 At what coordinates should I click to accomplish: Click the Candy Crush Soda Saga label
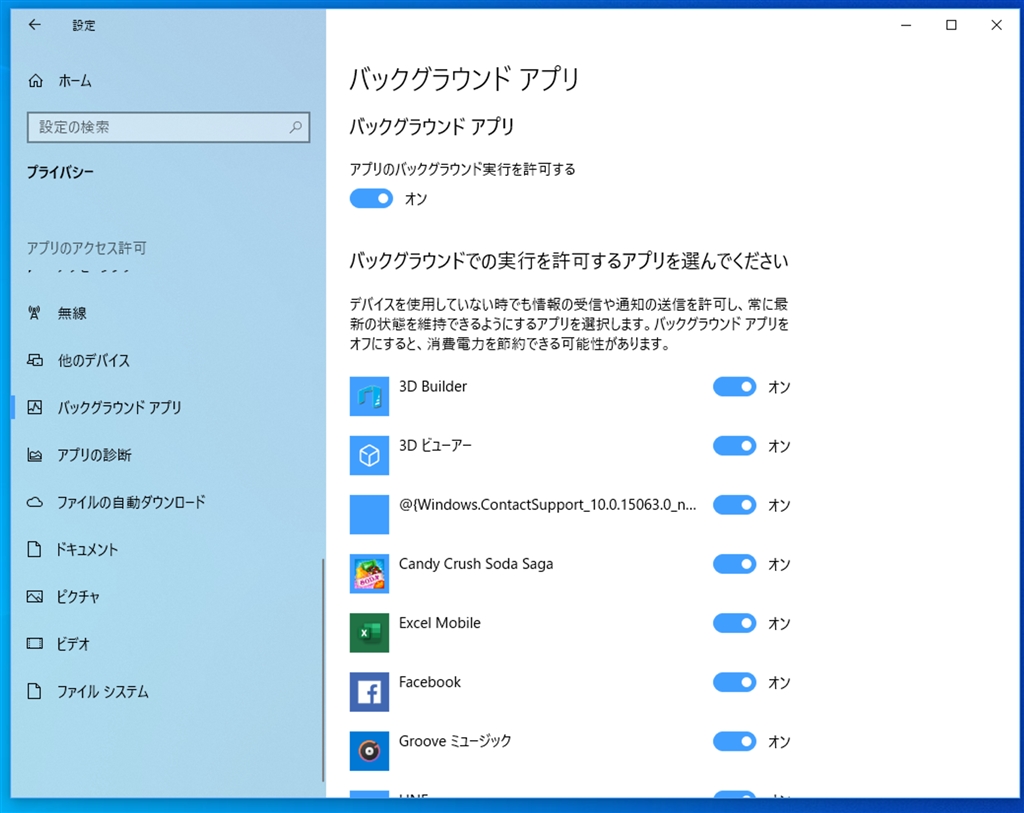coord(475,564)
